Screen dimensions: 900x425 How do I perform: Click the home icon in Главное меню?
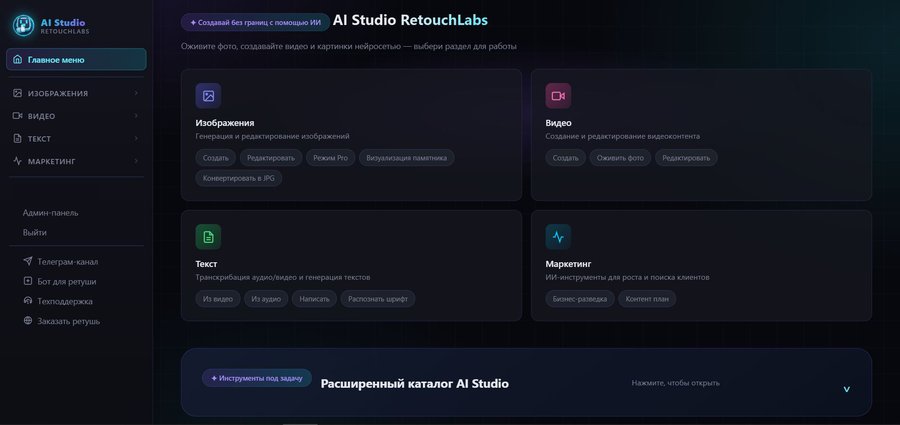tap(18, 60)
